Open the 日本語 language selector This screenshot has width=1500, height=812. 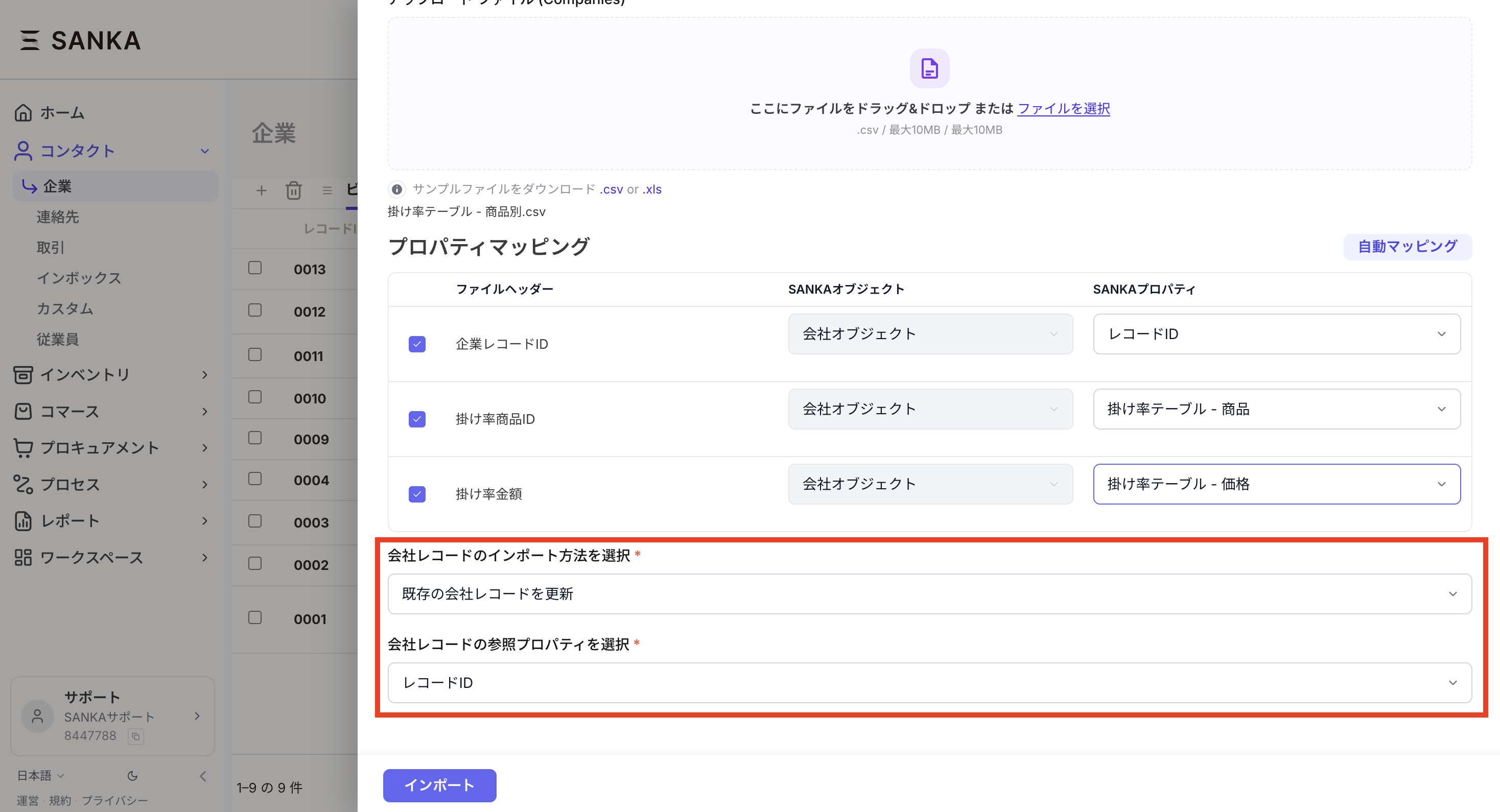pos(40,775)
